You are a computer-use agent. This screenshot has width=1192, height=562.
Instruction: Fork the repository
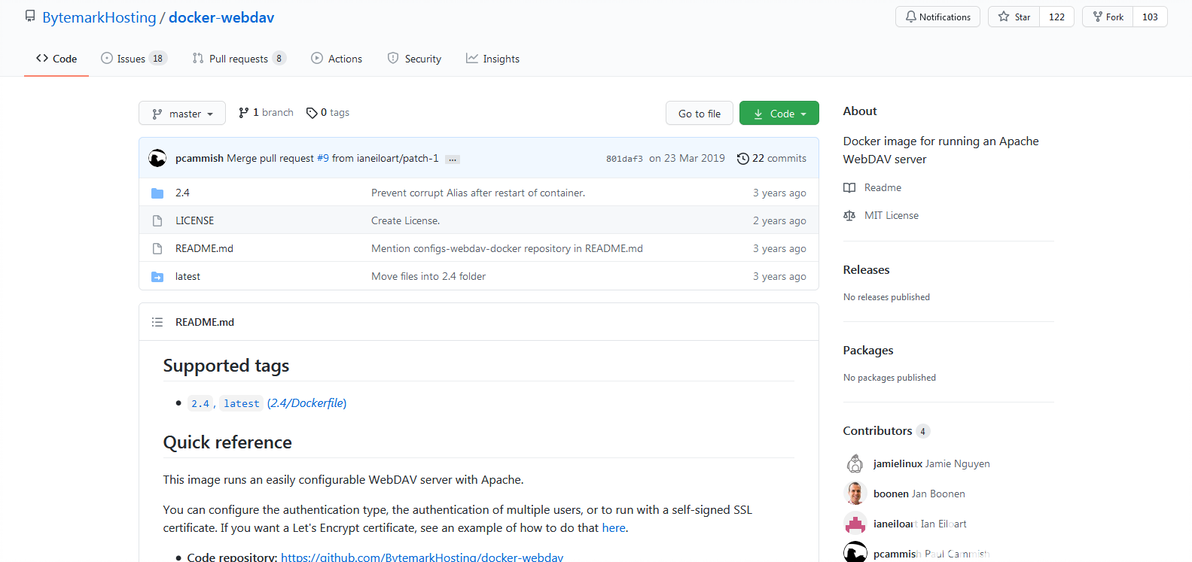[1109, 17]
